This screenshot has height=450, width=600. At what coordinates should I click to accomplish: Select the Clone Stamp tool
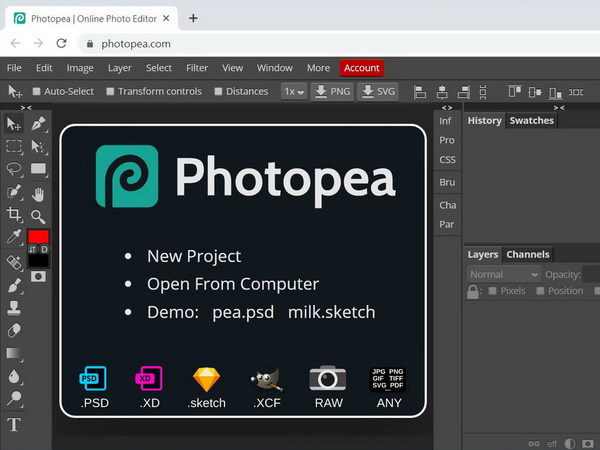14,308
